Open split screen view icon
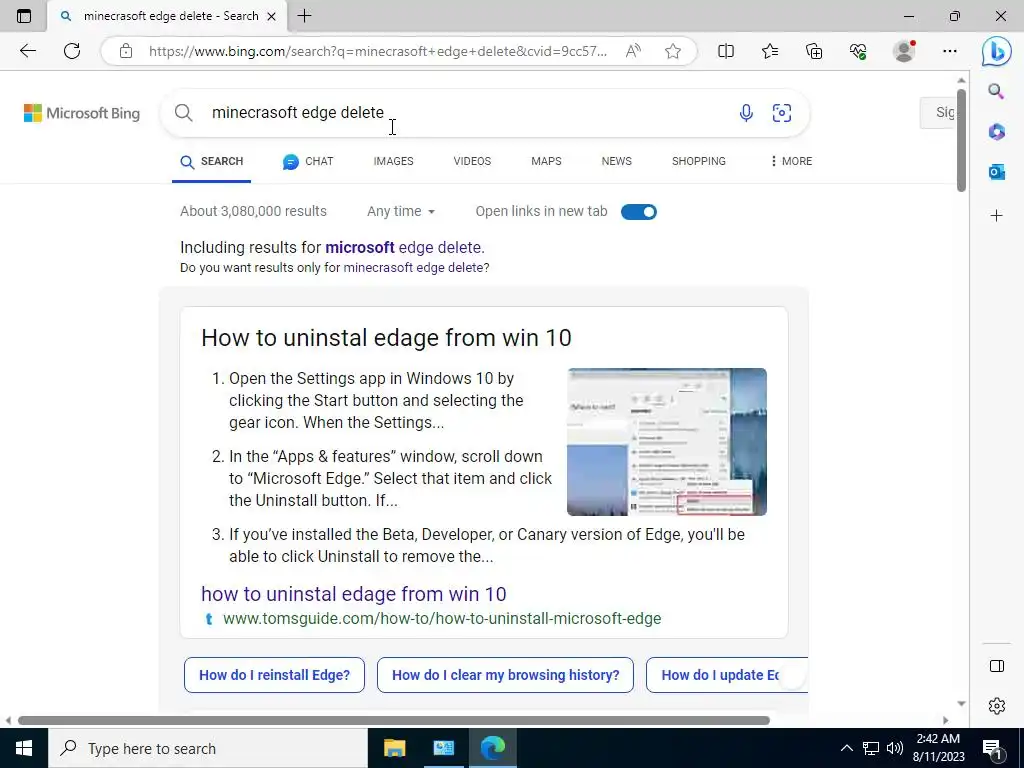The height and width of the screenshot is (768, 1024). (x=726, y=51)
